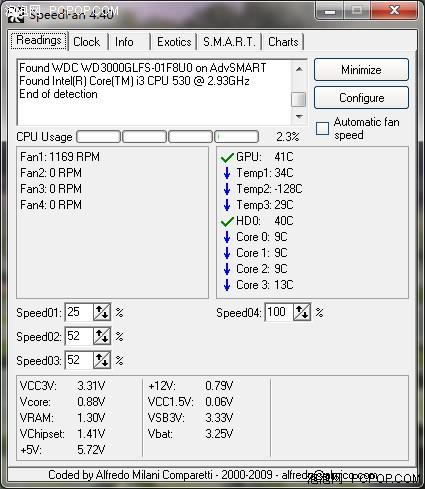Enable the Automatic fan speed checkbox
Screen dimensions: 425x489
pos(322,128)
